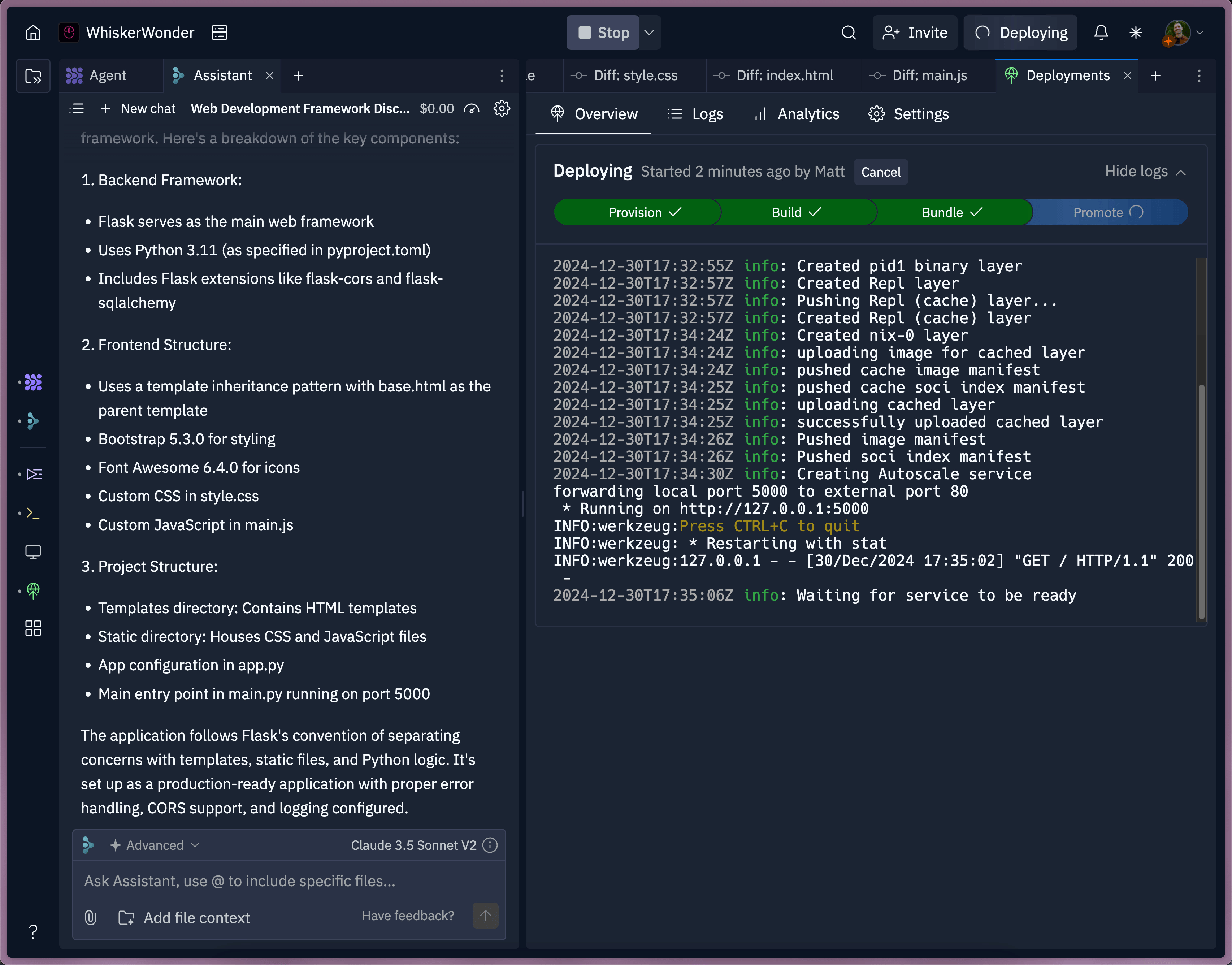Open assistant chat settings gear
This screenshot has height=965, width=1232.
point(502,108)
